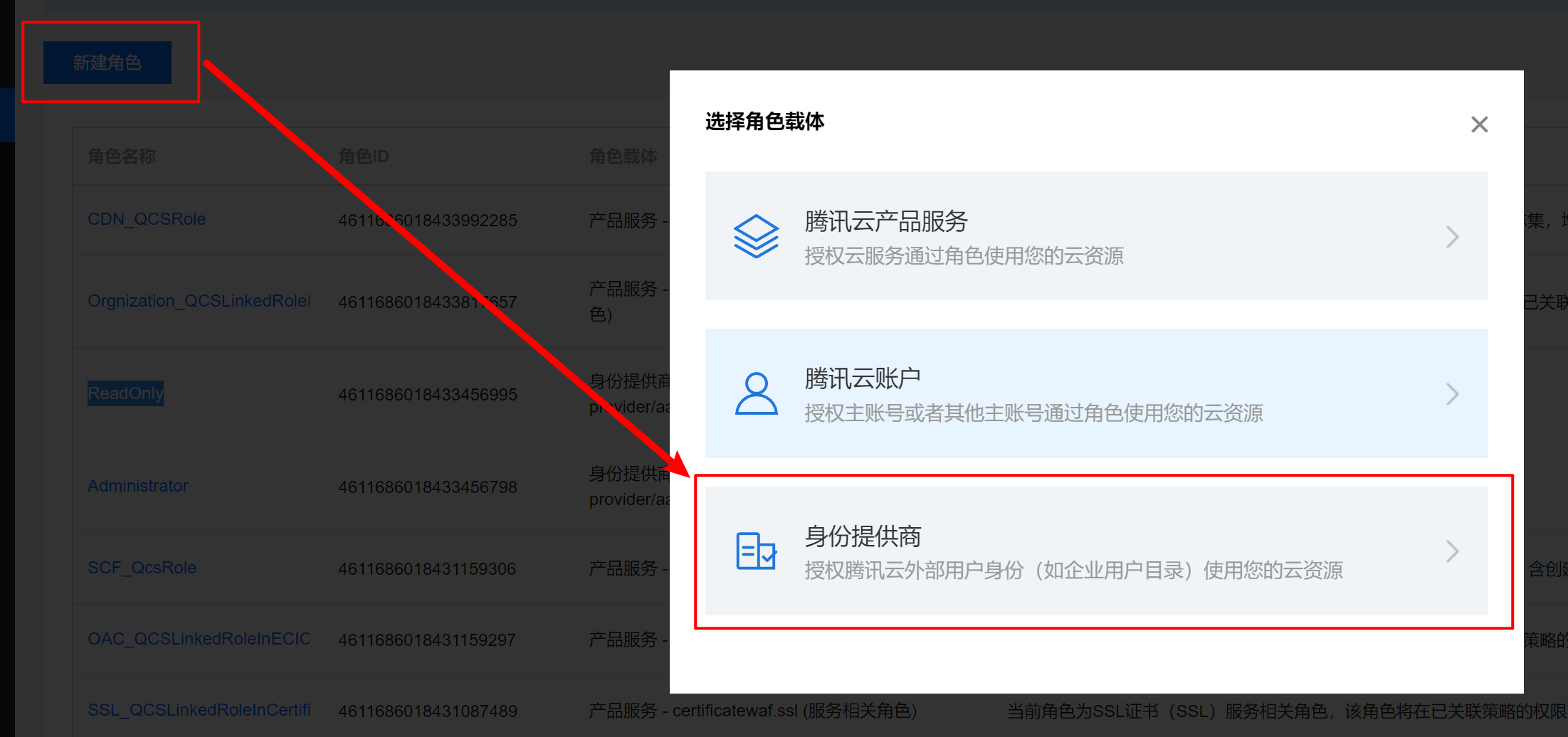Expand the 身份提供商 chevron arrow

1452,551
